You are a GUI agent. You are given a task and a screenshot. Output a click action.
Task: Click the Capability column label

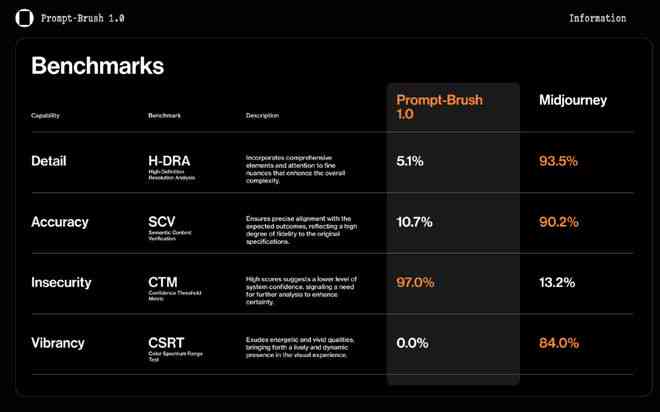click(x=45, y=115)
